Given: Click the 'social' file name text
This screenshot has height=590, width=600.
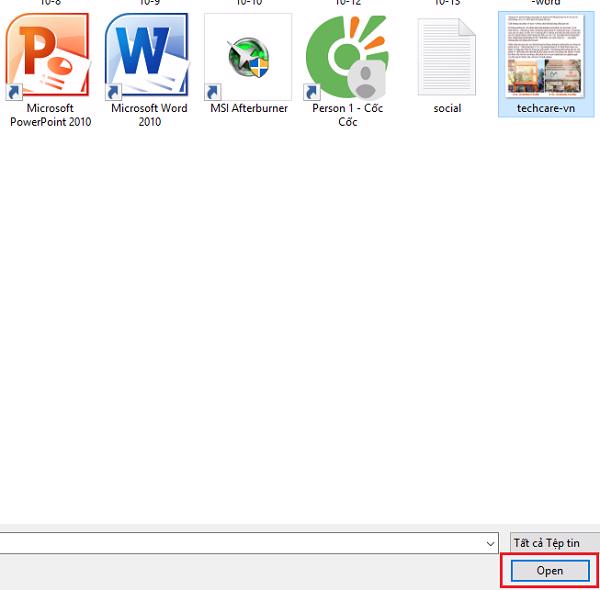Looking at the screenshot, I should coord(447,108).
